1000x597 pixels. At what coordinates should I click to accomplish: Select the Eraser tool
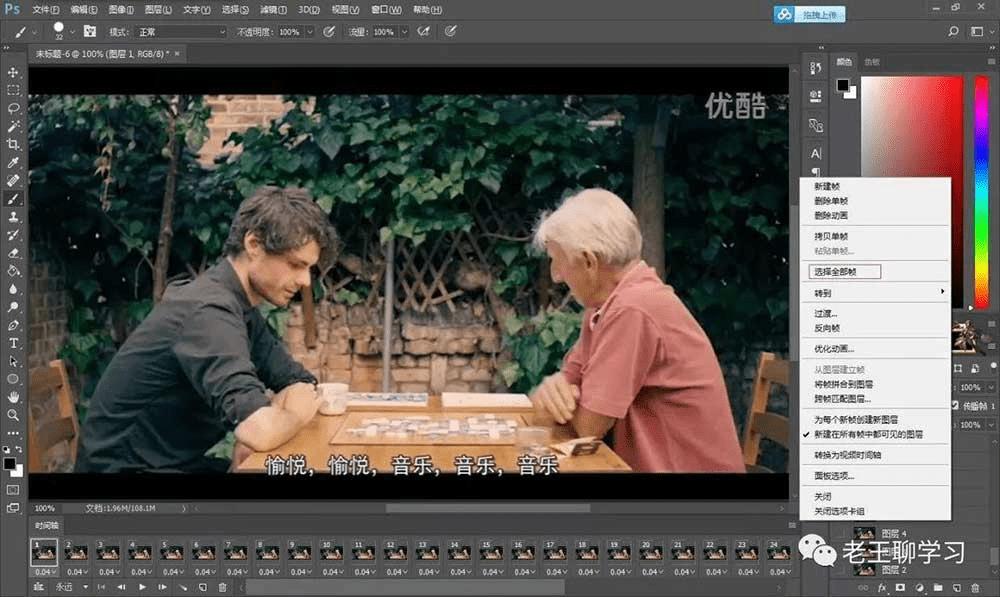click(13, 253)
